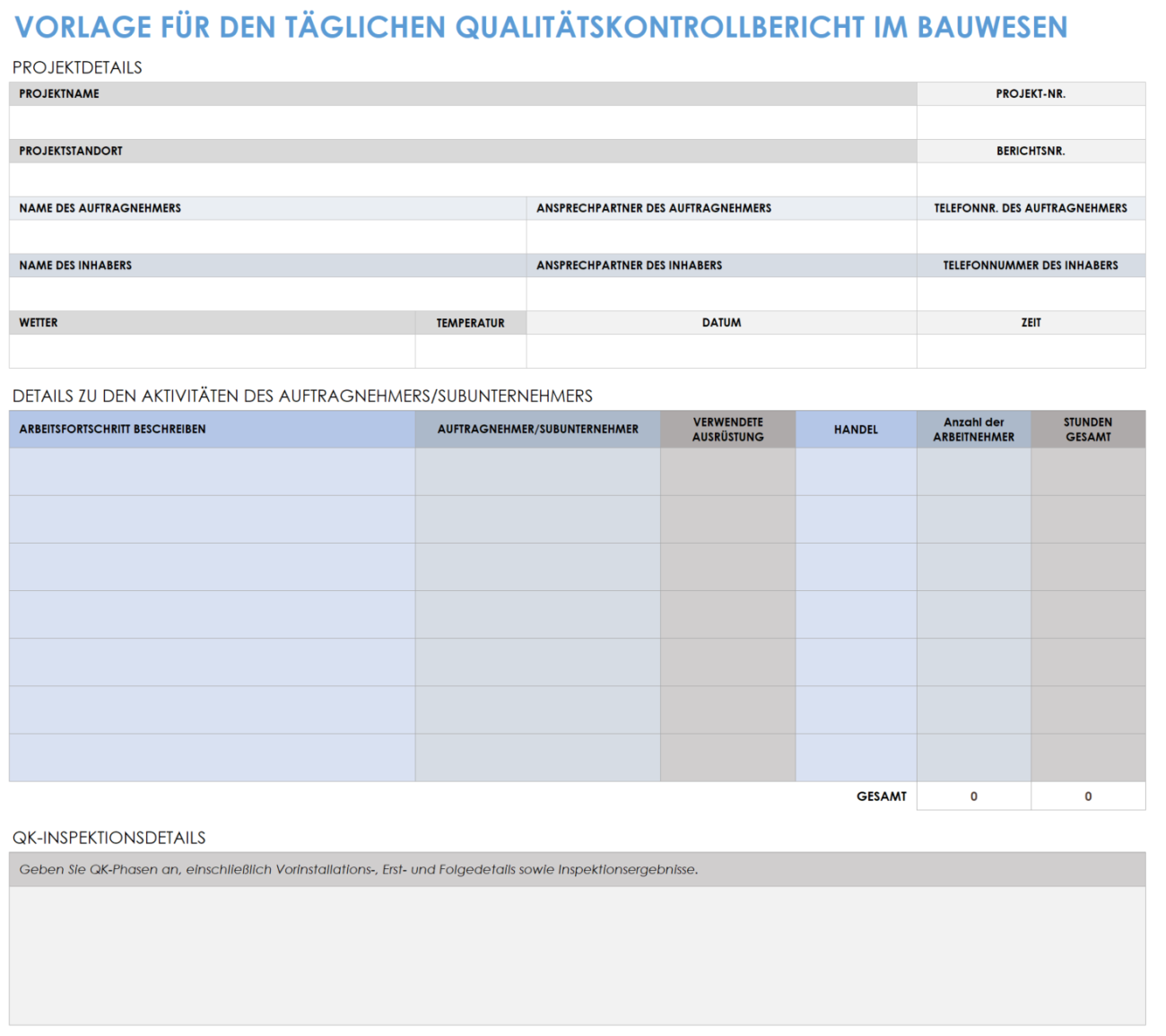Select the cell under NAME DES INHABERS
The height and width of the screenshot is (1036, 1166).
pyautogui.click(x=268, y=294)
